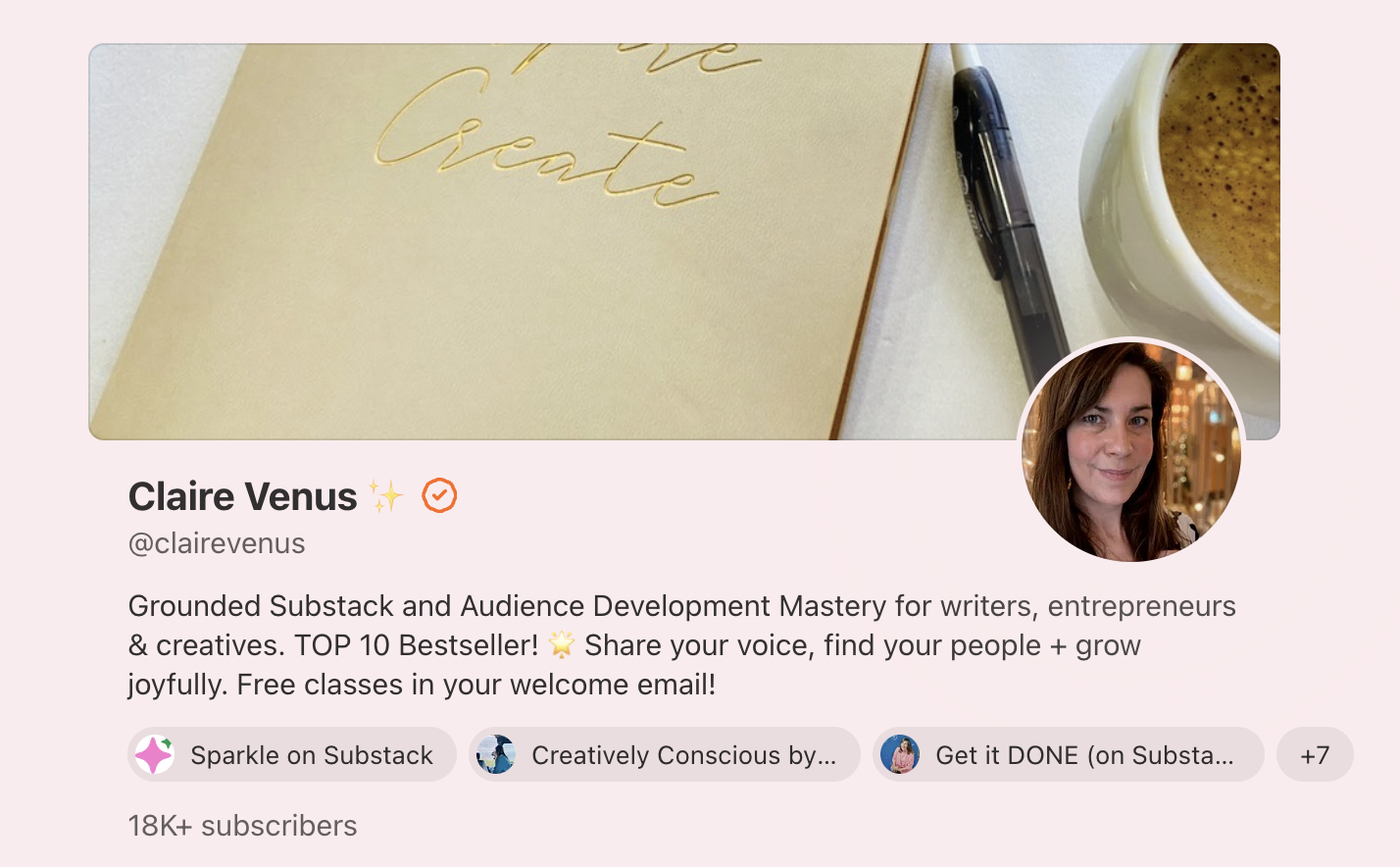Open the Creatively Conscious by... publication chip
1400x867 pixels.
665,754
